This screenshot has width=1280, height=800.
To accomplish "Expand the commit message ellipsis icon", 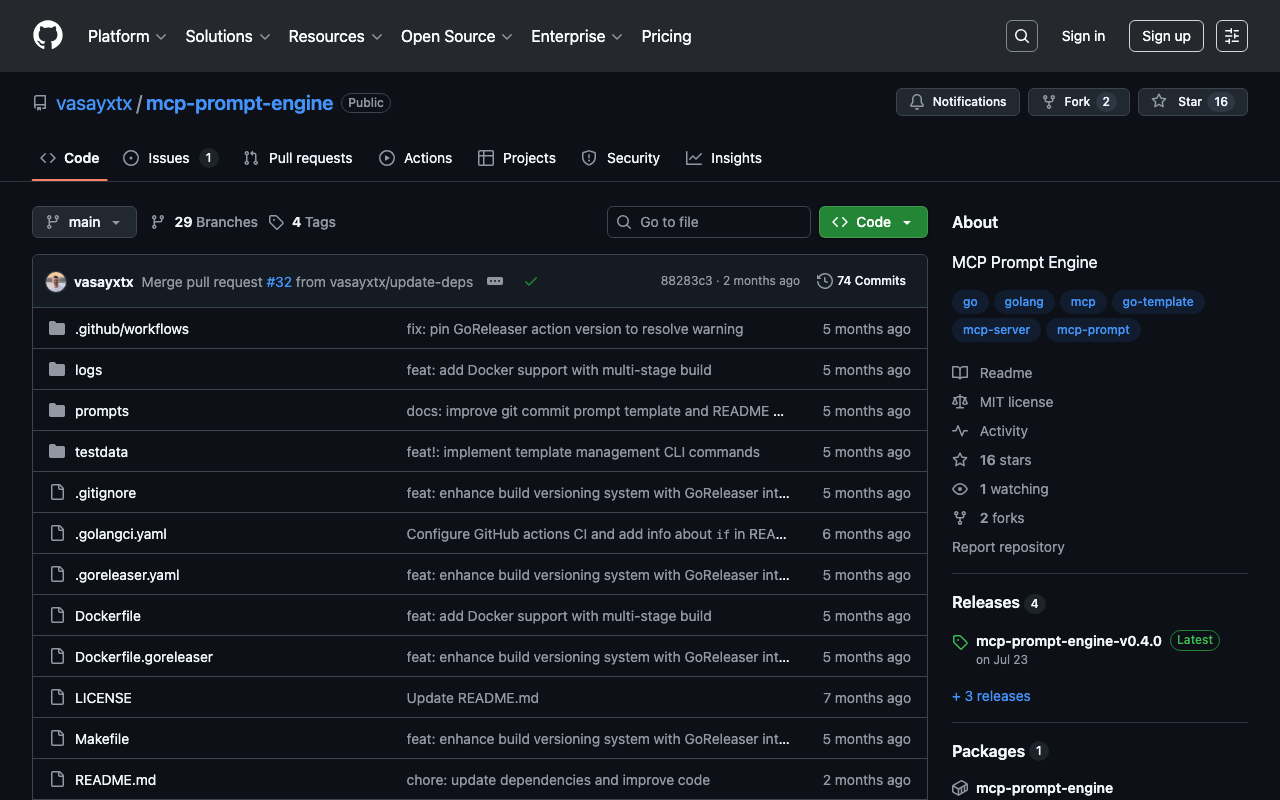I will tap(495, 281).
